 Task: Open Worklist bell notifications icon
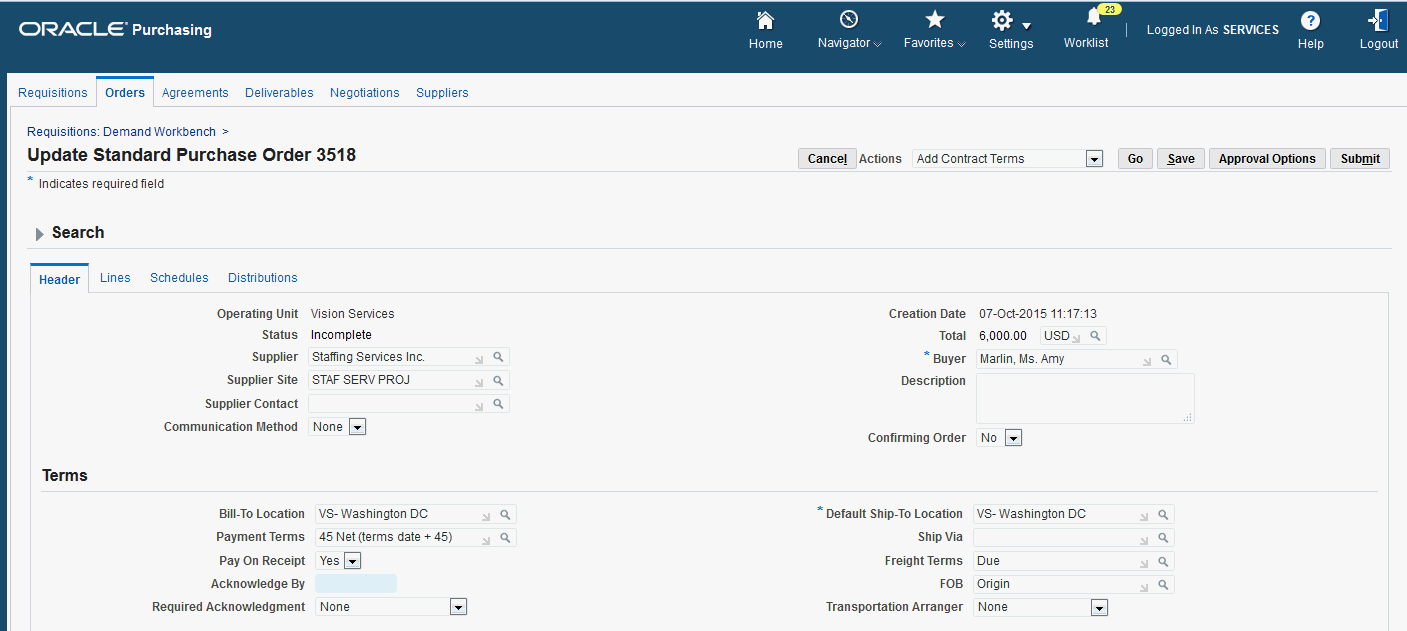(1093, 18)
